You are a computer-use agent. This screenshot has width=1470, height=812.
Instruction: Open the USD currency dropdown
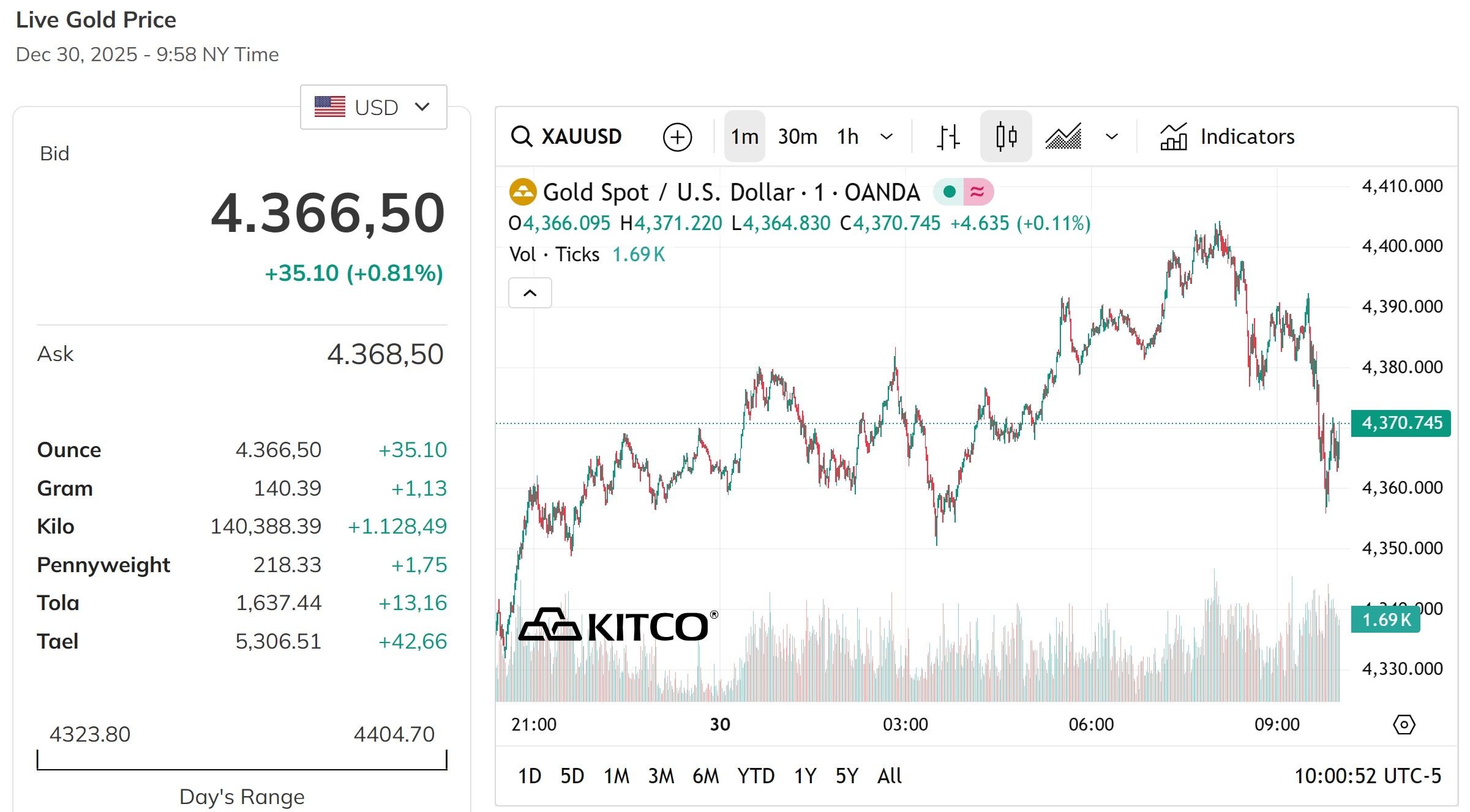tap(373, 107)
